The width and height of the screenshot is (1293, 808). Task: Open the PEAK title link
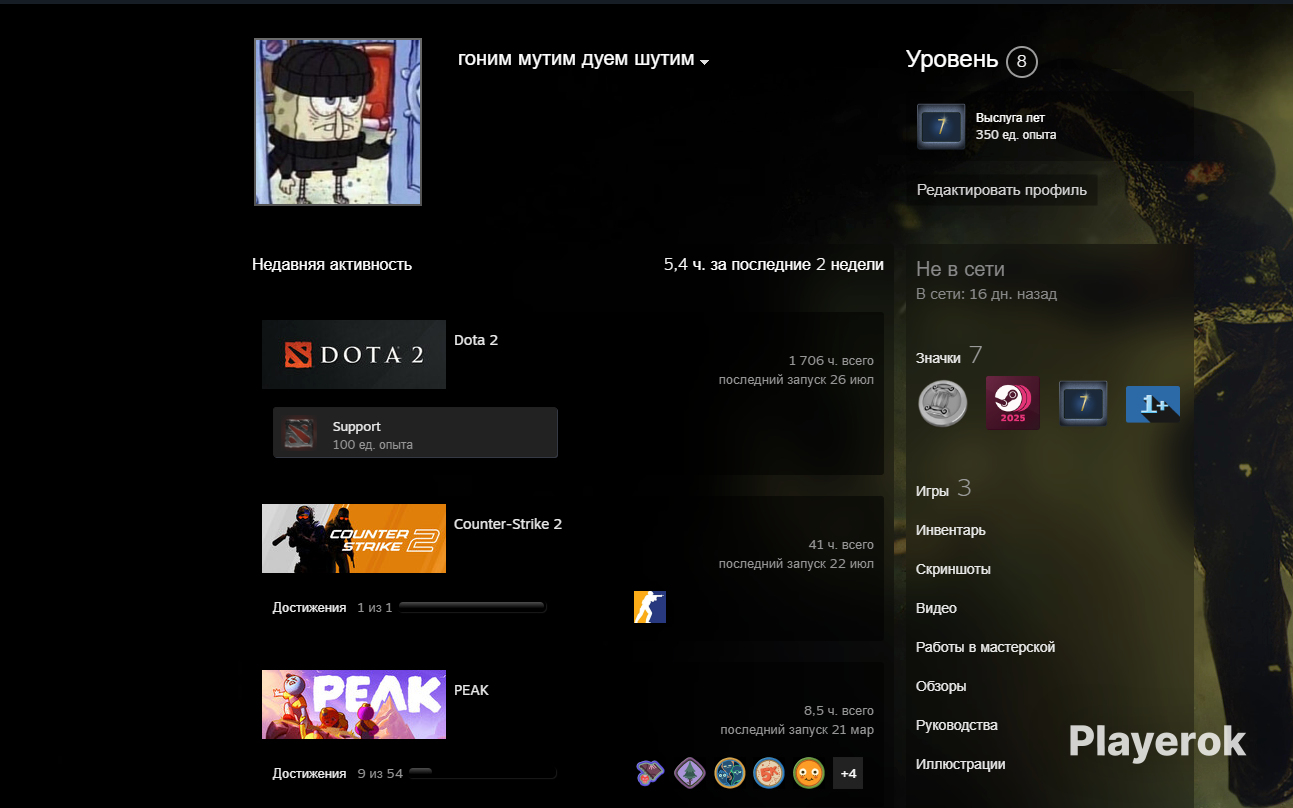471,690
